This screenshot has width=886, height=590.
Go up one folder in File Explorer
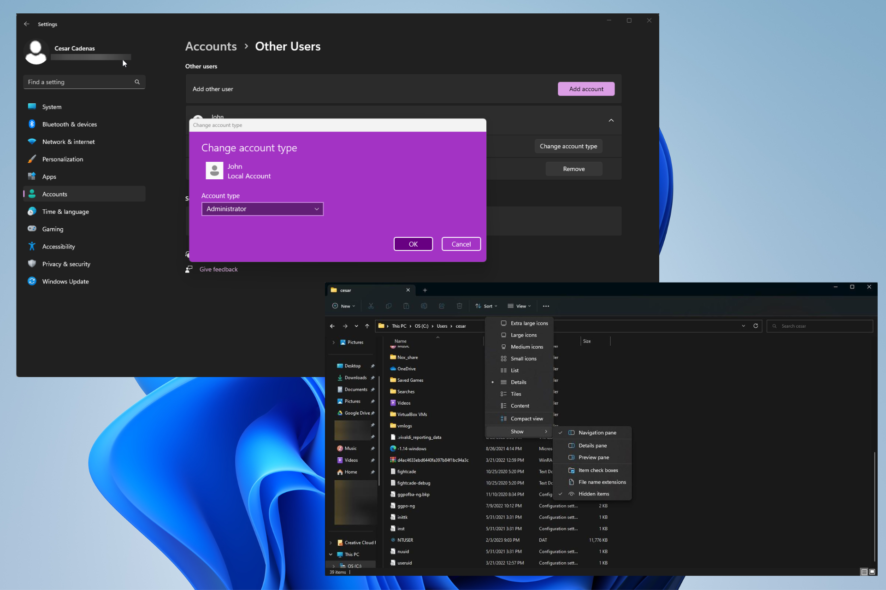pos(367,326)
